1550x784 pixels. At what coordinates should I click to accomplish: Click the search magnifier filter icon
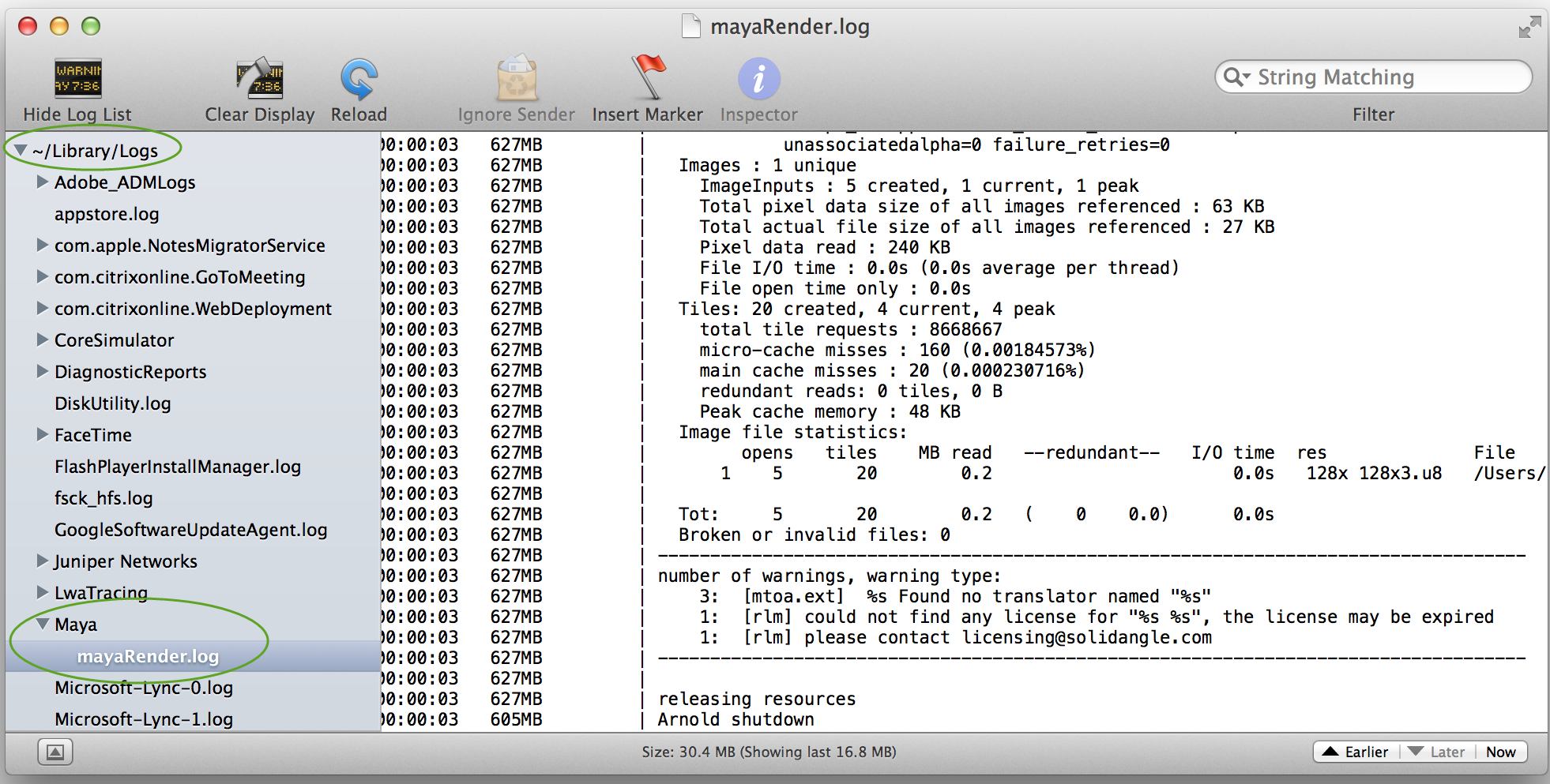(1236, 77)
